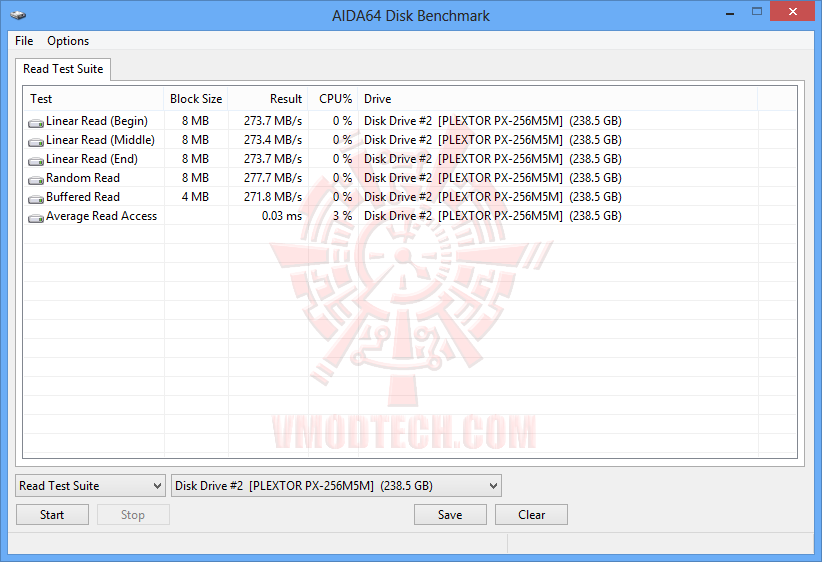
Task: Sort by the Block Size column header
Action: (x=196, y=99)
